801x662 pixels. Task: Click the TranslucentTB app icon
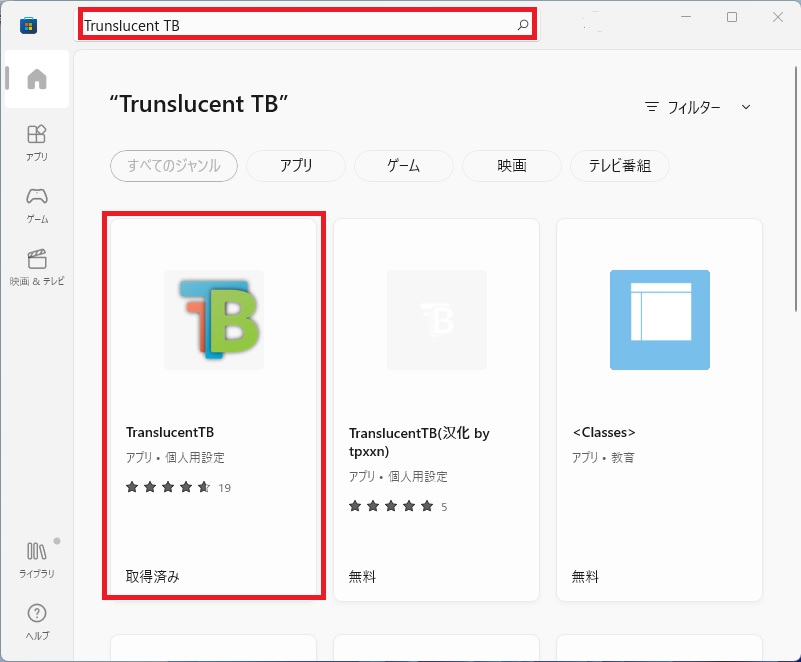[214, 320]
